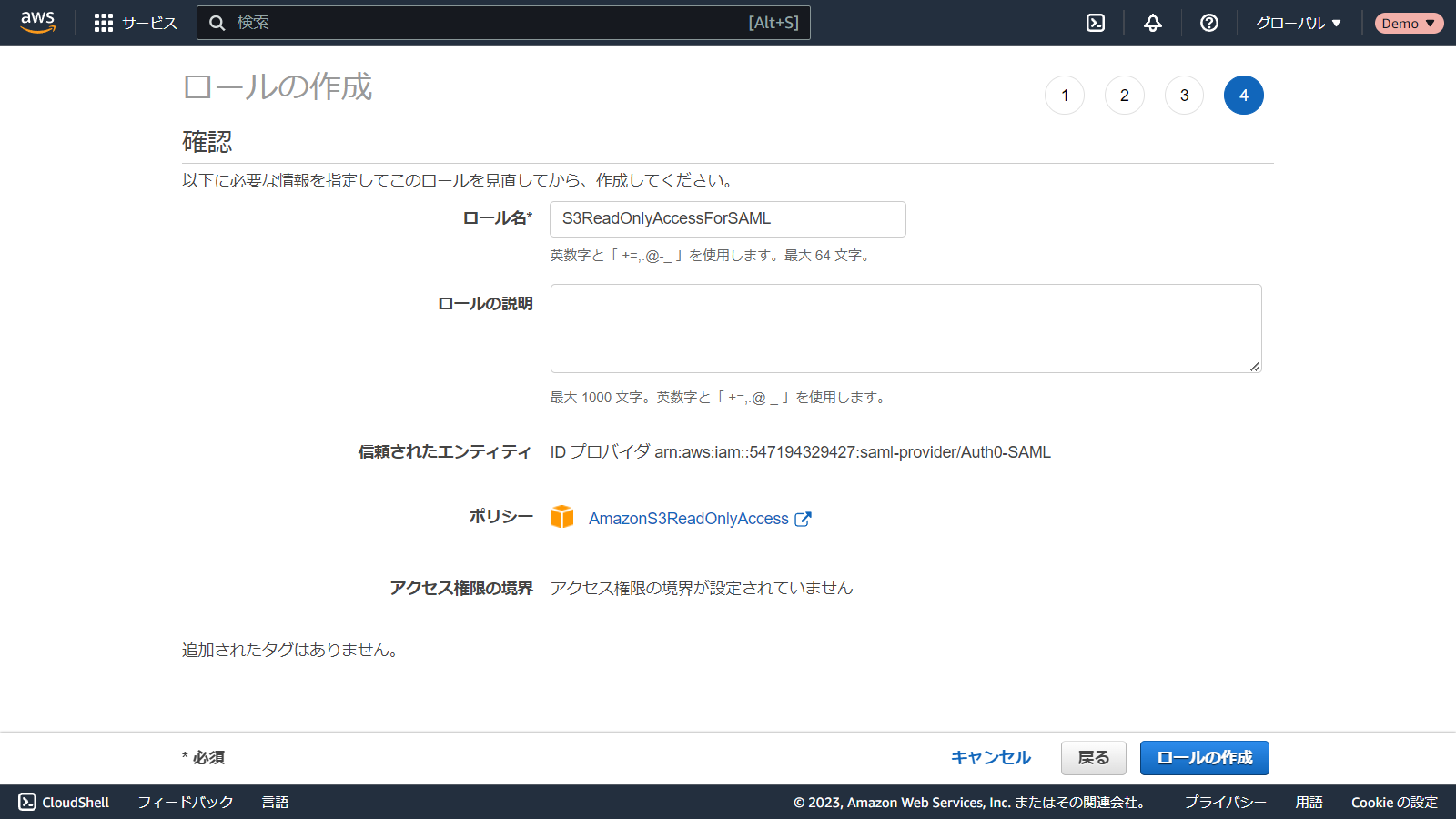Launch CloudShell from the top bar icon
1456x819 pixels.
point(1096,23)
